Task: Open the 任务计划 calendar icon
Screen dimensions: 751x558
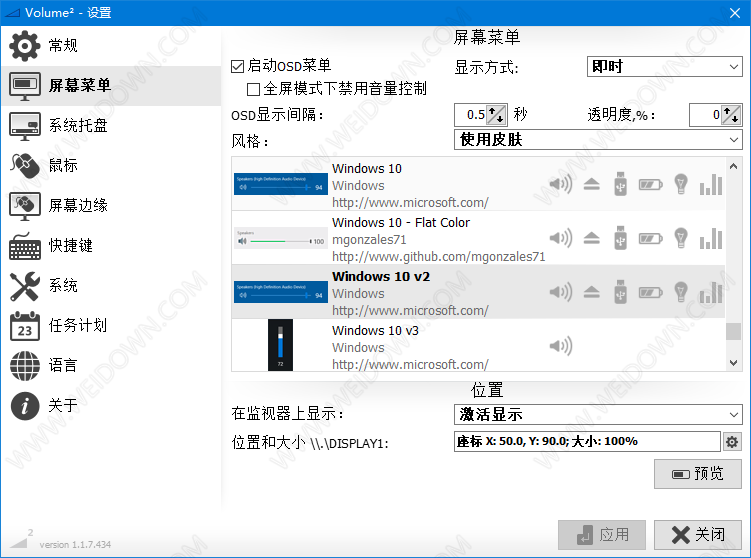Action: click(24, 326)
